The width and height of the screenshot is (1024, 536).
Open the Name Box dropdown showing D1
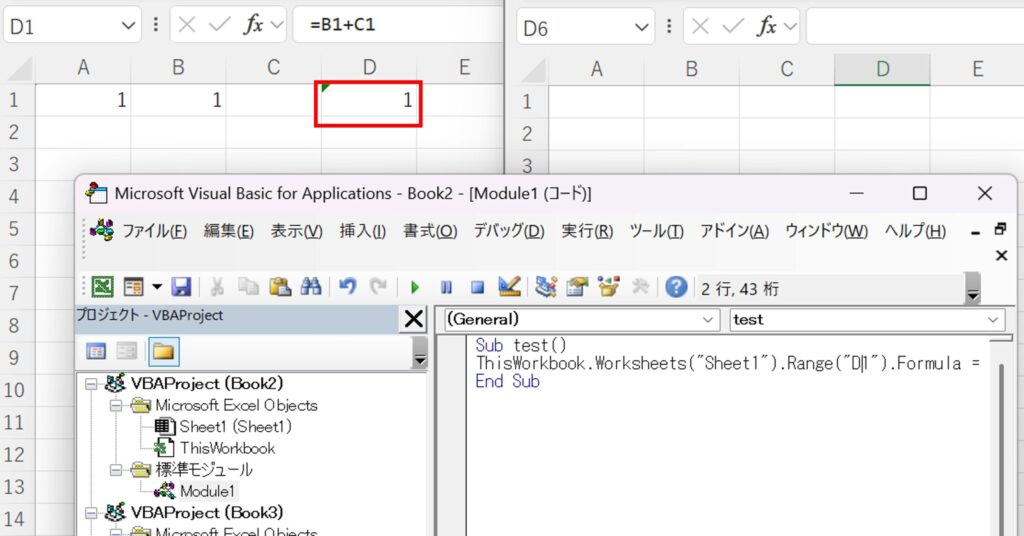tap(128, 26)
